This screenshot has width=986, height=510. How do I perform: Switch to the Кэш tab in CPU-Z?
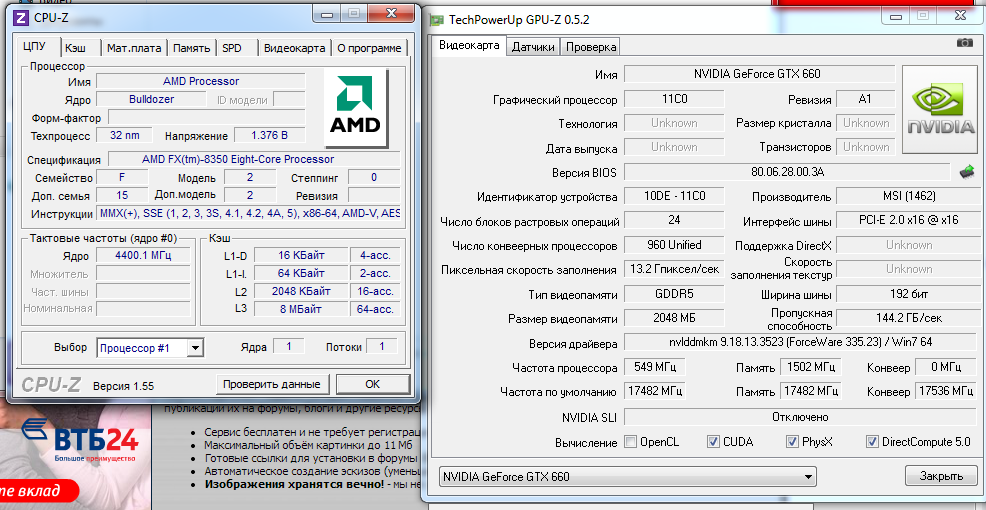(x=81, y=48)
